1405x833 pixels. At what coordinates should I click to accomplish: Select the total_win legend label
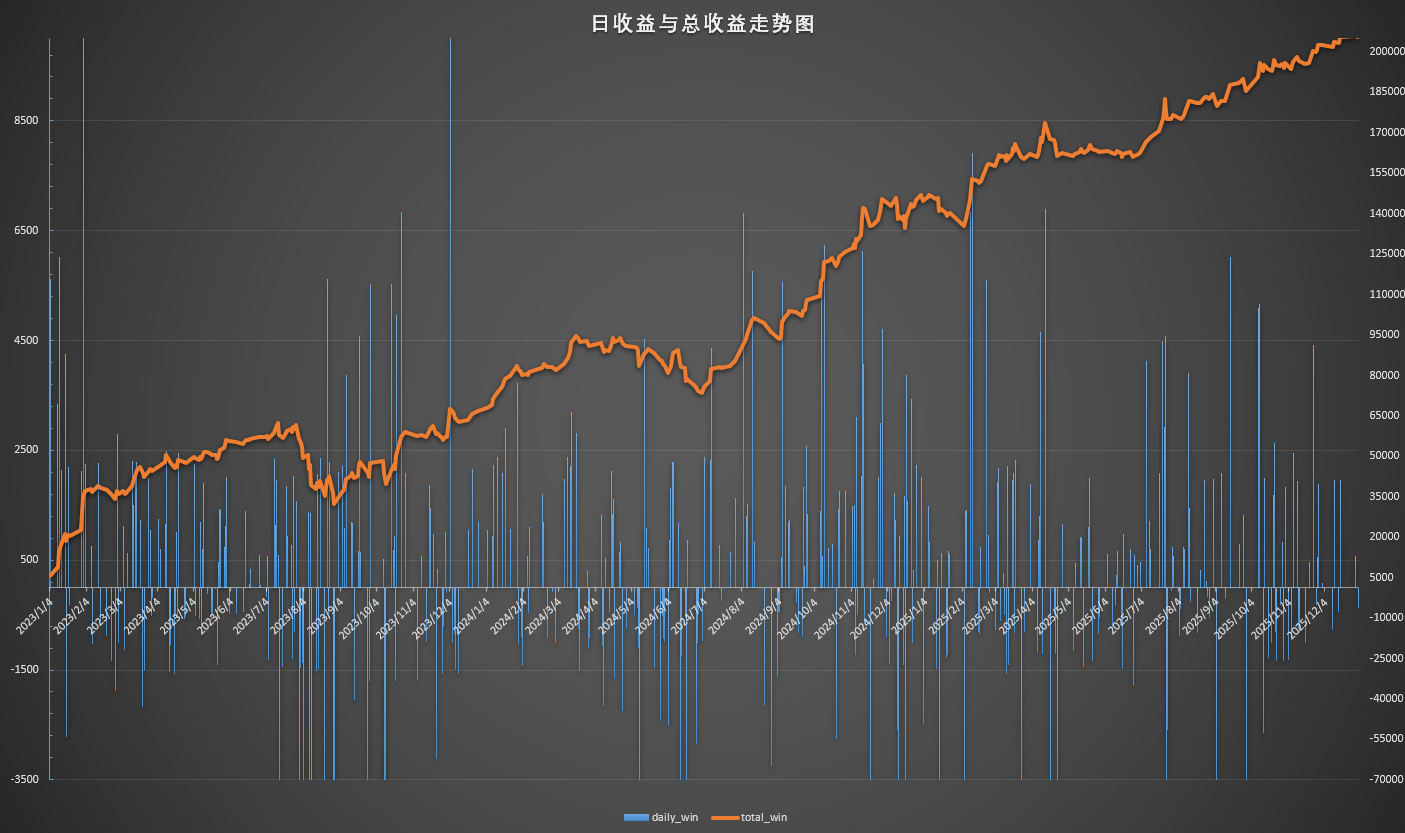pyautogui.click(x=763, y=818)
